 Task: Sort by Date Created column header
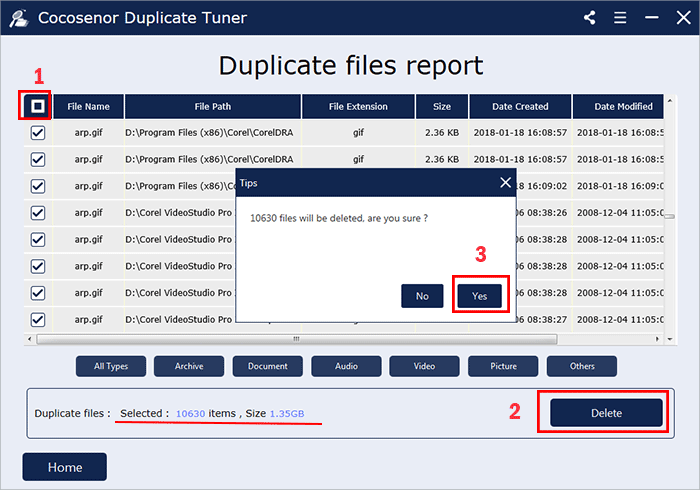click(520, 106)
